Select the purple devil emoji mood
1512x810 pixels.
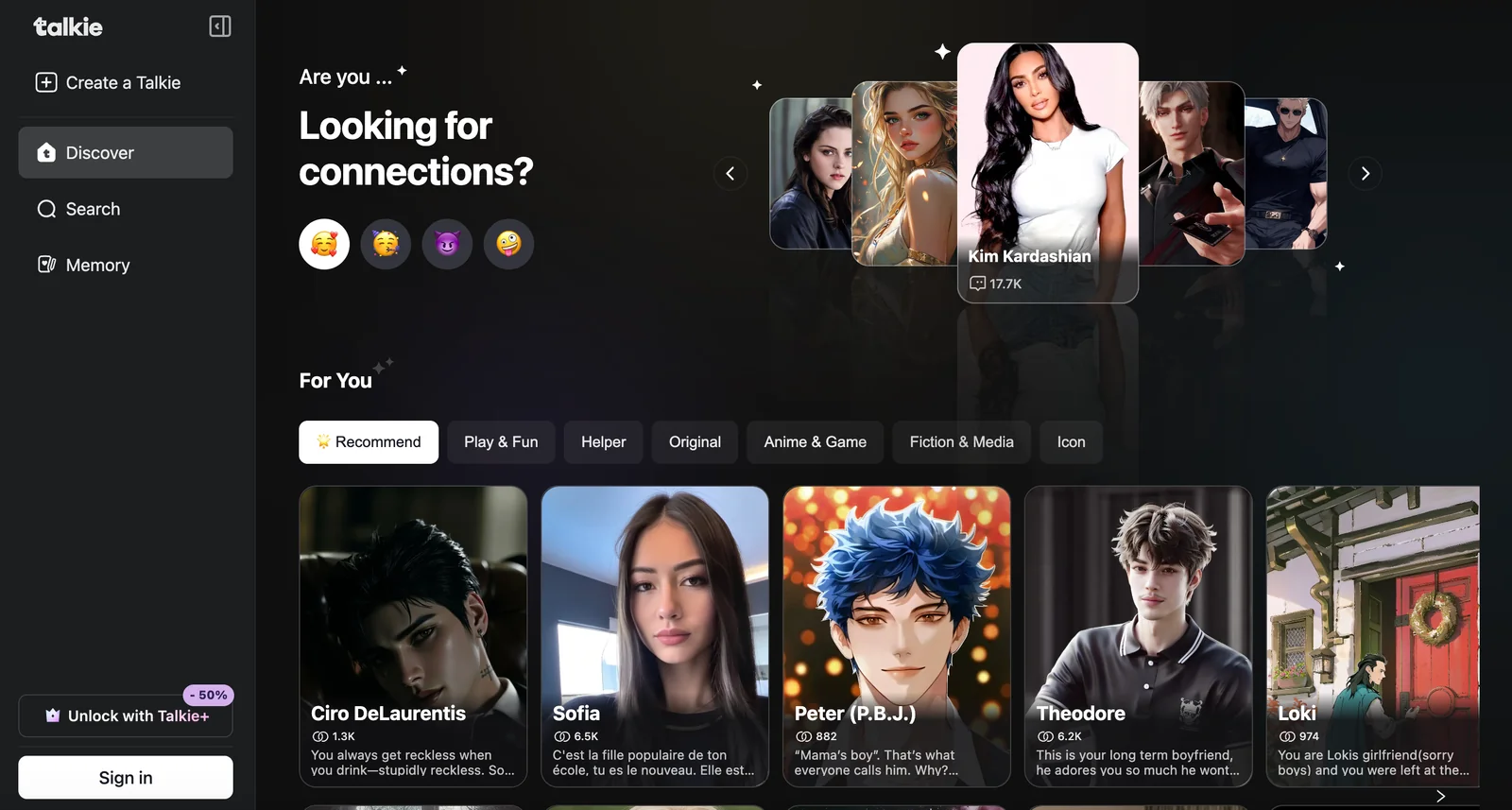447,244
